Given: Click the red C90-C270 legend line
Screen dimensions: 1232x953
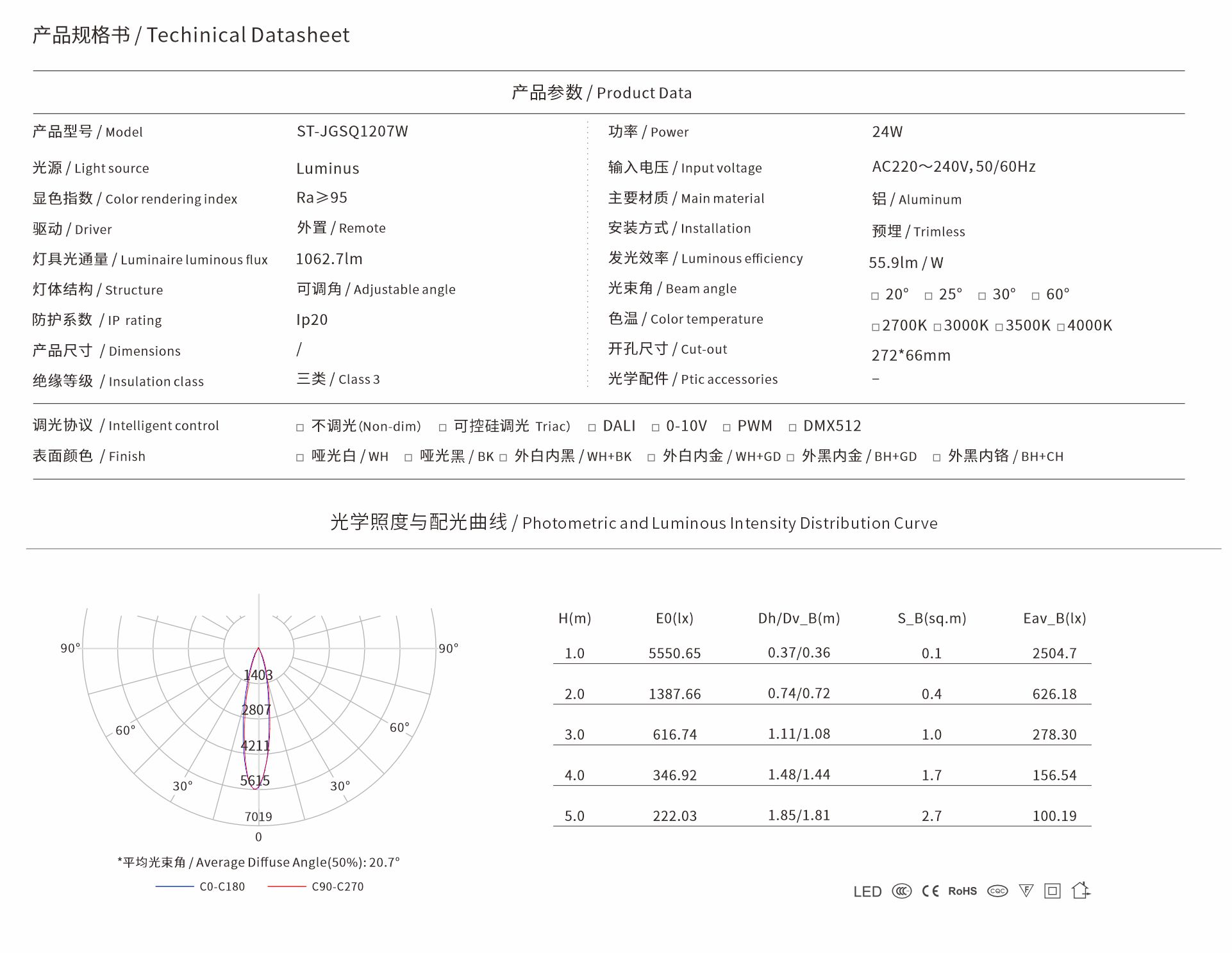Looking at the screenshot, I should tap(287, 886).
